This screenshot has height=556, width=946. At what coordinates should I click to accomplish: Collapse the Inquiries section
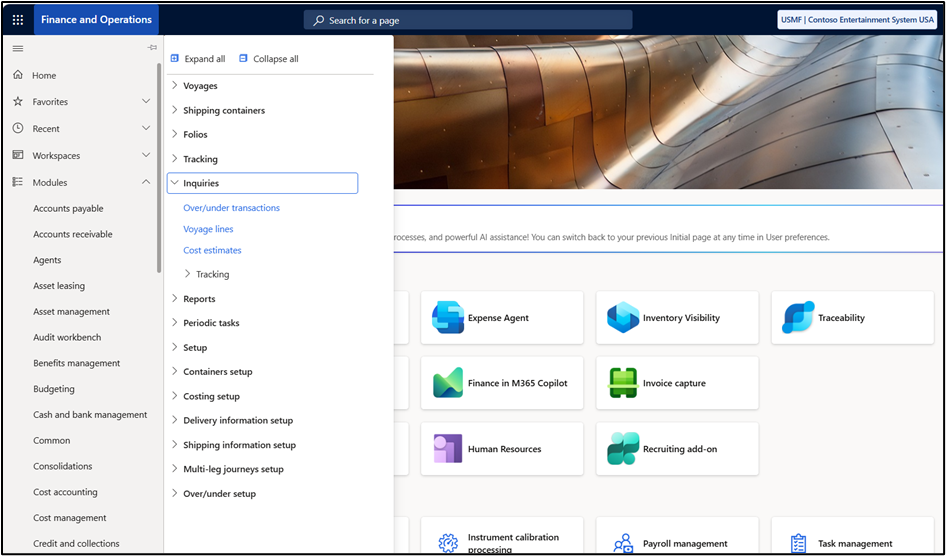coord(262,183)
